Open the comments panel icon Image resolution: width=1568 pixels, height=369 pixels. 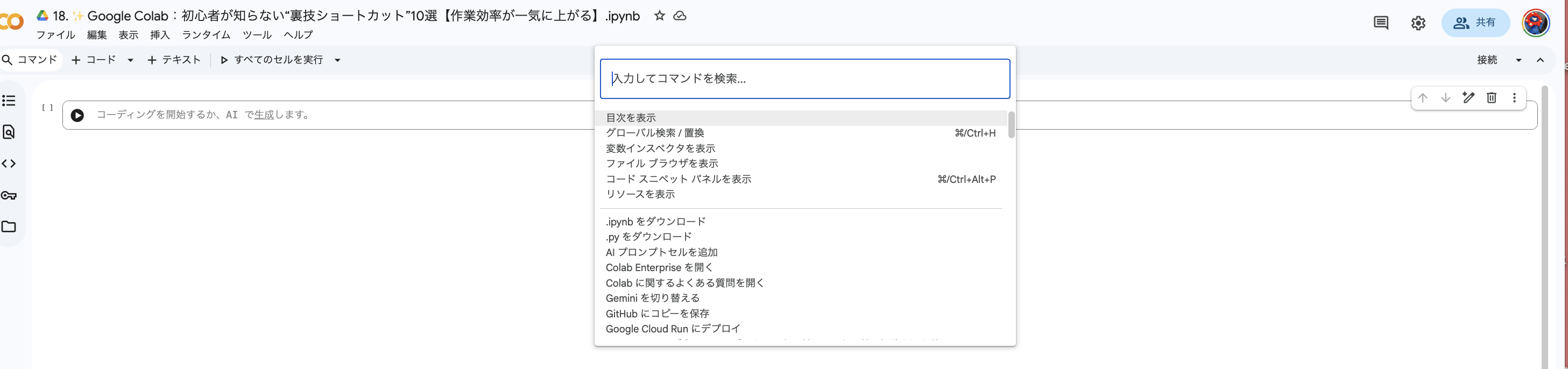click(x=1381, y=23)
